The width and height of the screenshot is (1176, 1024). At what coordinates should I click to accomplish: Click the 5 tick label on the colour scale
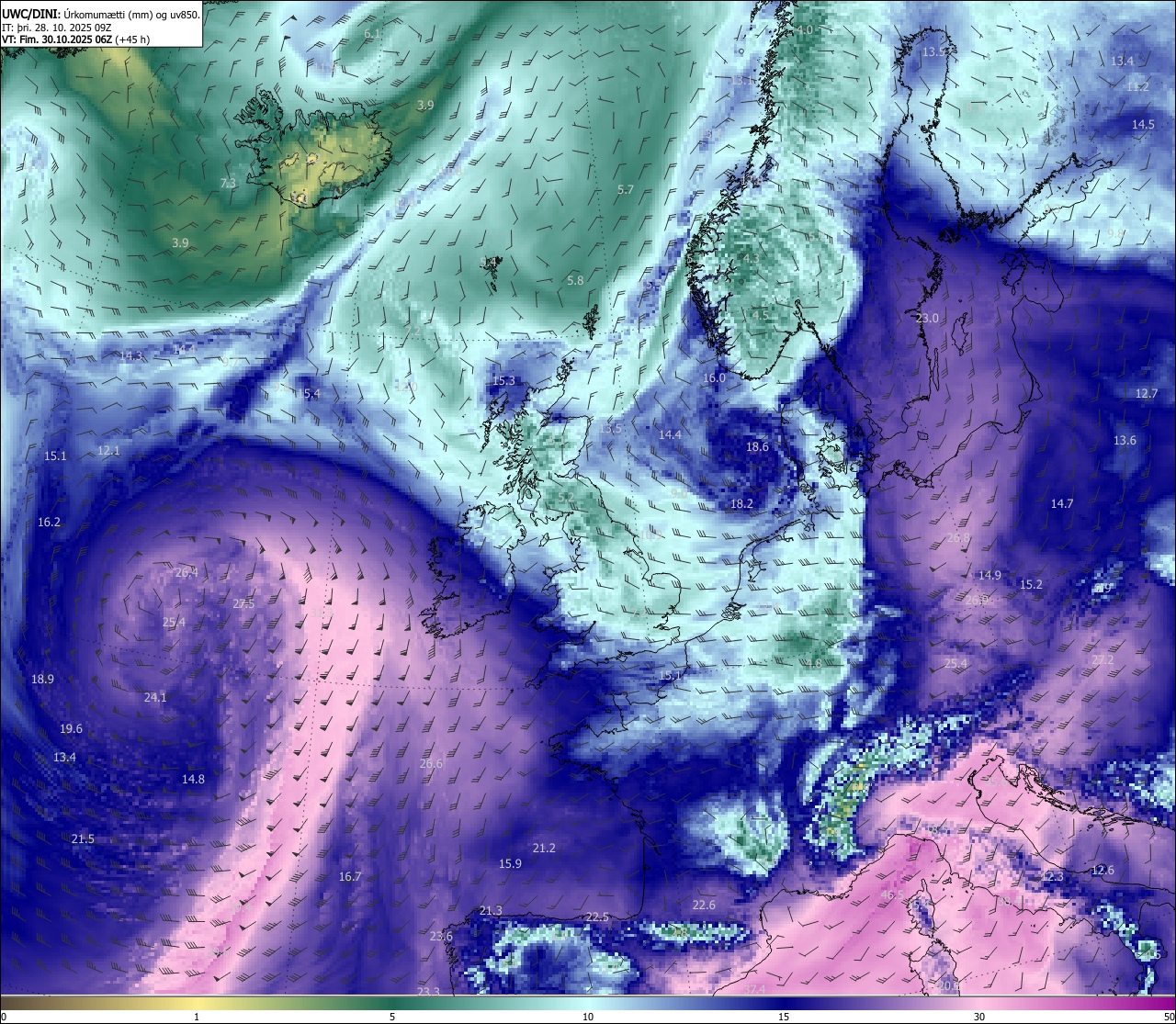coord(392,1017)
